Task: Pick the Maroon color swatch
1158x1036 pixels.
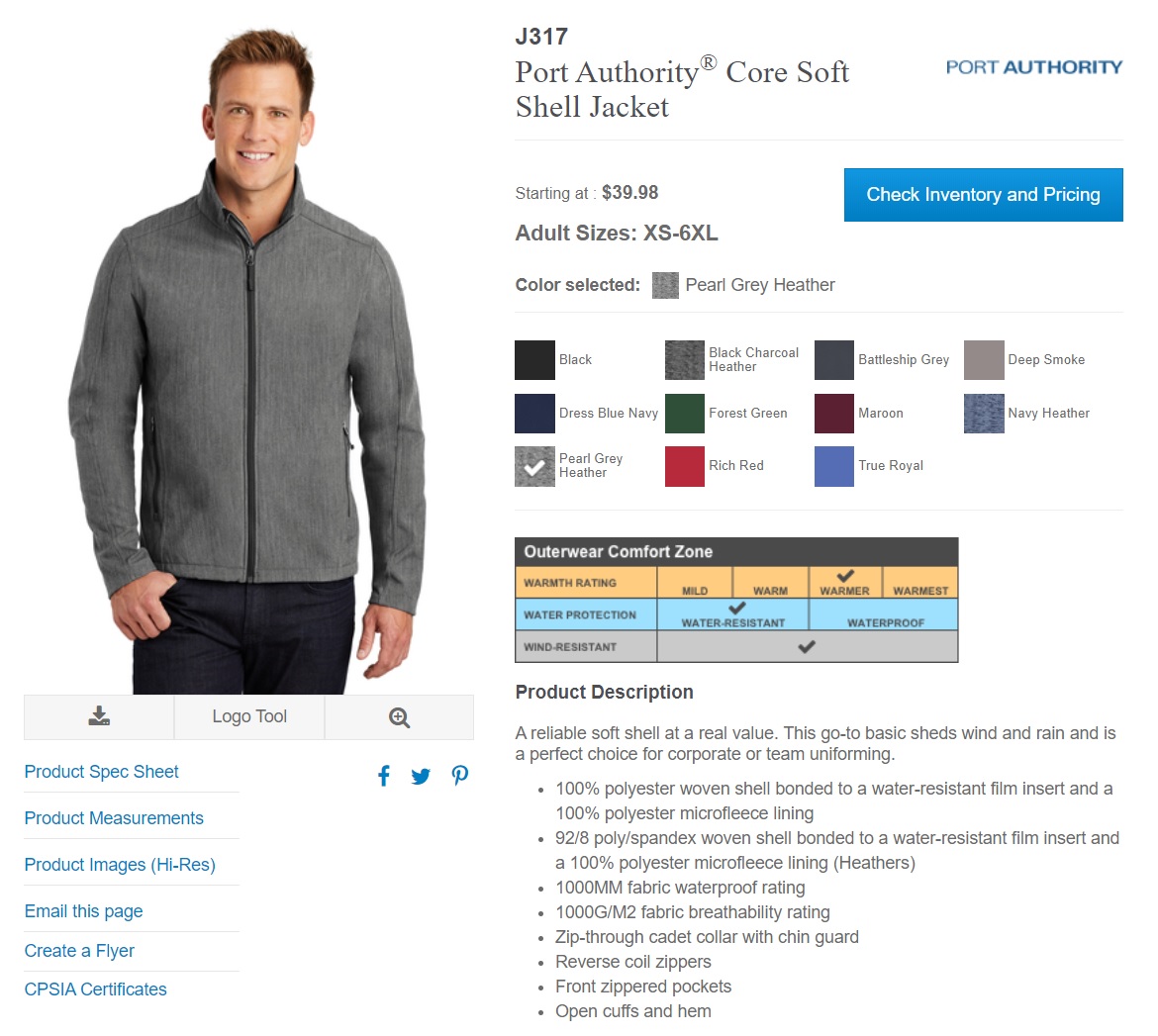Action: coord(833,413)
